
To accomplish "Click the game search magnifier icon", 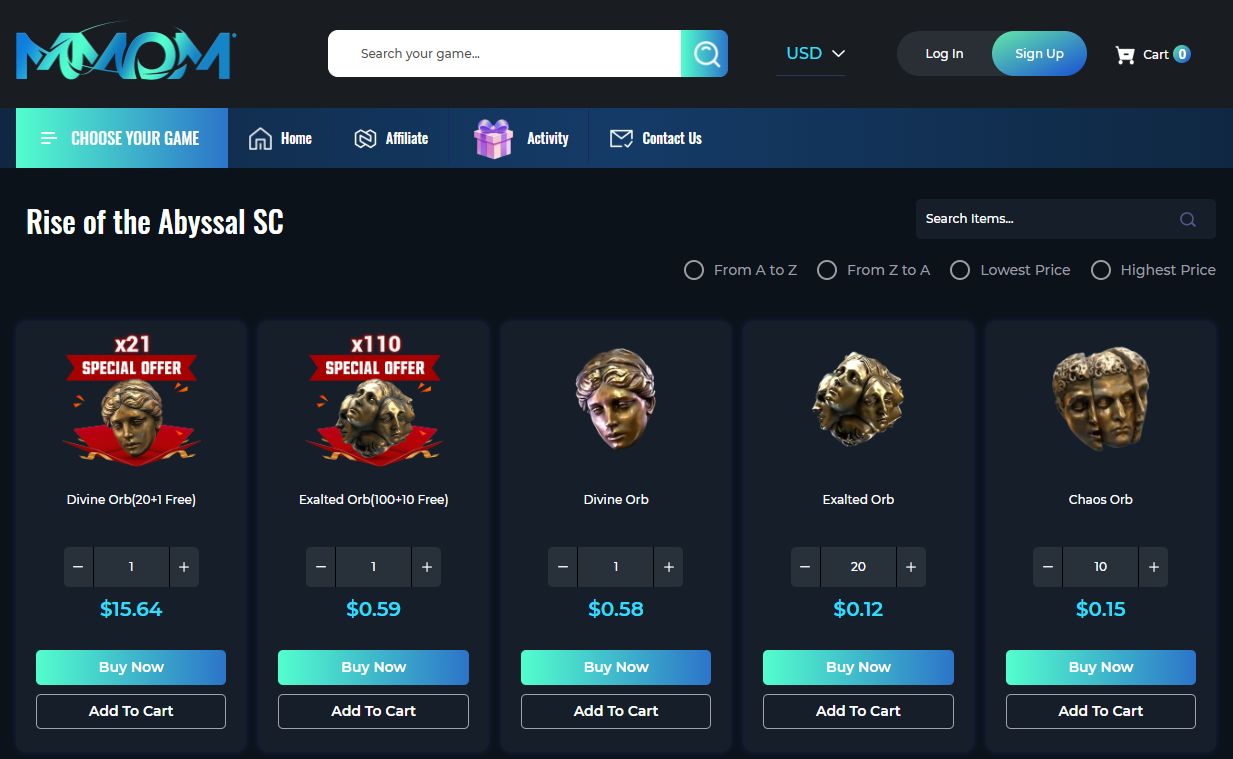I will [x=705, y=54].
